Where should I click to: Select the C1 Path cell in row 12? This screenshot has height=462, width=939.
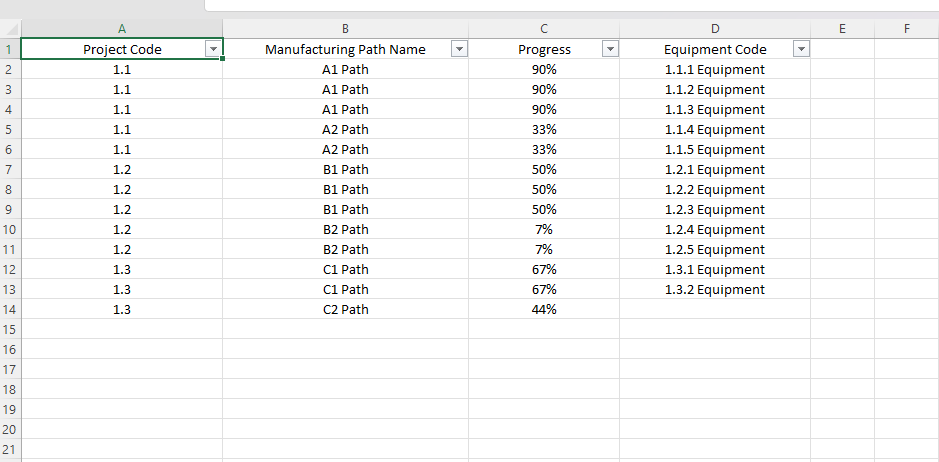pyautogui.click(x=346, y=270)
